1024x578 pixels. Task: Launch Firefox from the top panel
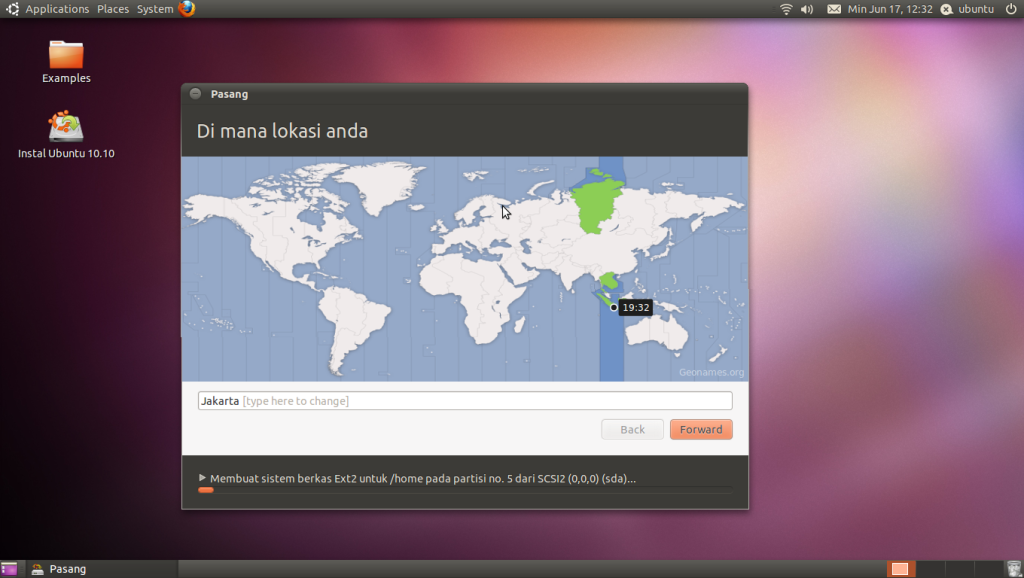(185, 9)
